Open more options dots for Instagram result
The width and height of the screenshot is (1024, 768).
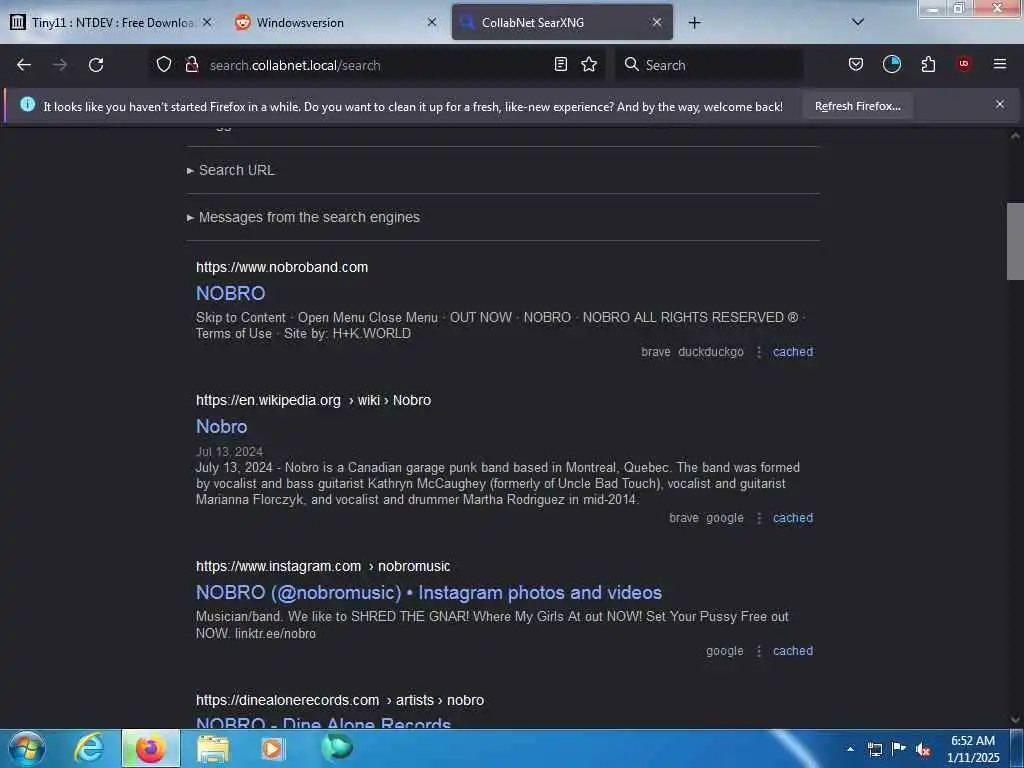pos(758,651)
